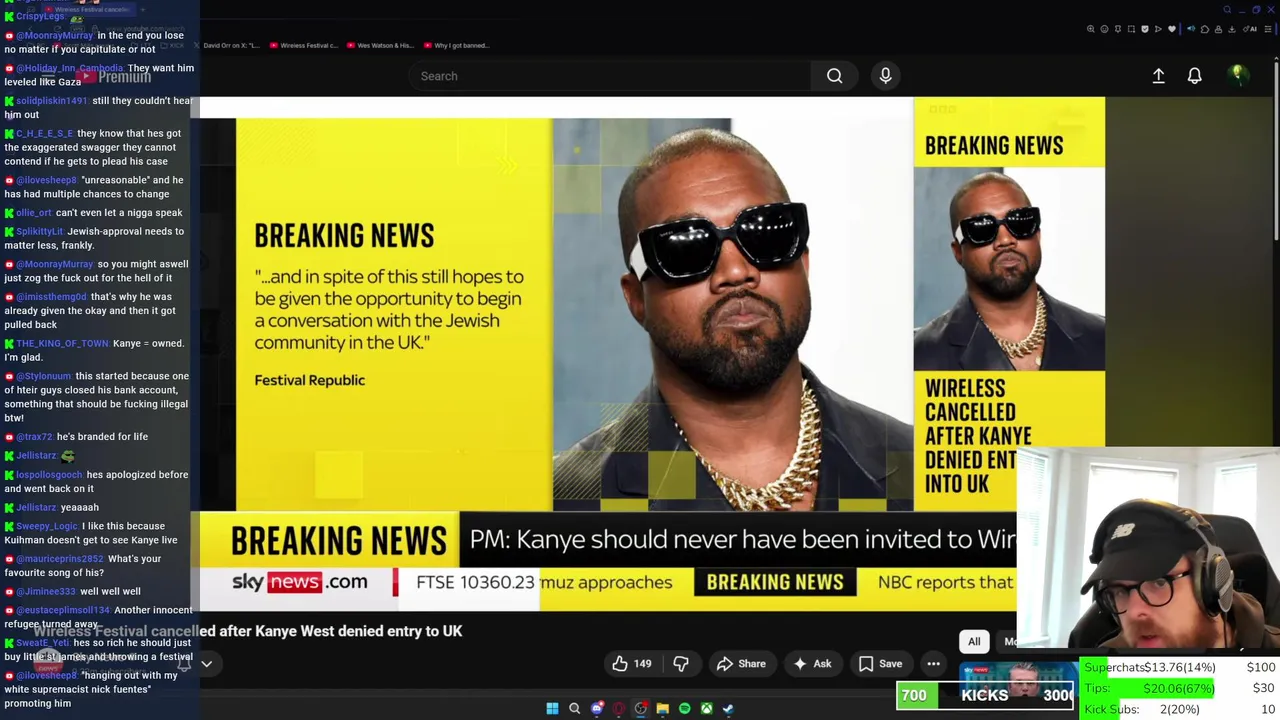This screenshot has height=720, width=1280.
Task: Open 'Wes Watson & His...' bookmark
Action: pyautogui.click(x=379, y=45)
